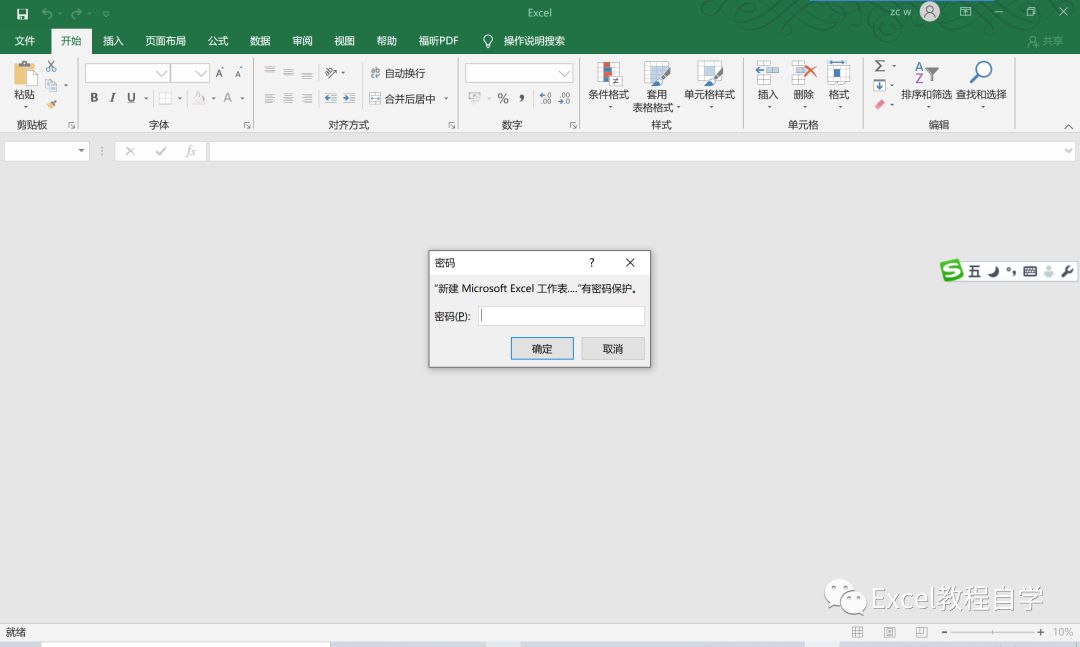Open Cell Styles (单元格样式)
Viewport: 1080px width, 647px height.
[x=709, y=85]
